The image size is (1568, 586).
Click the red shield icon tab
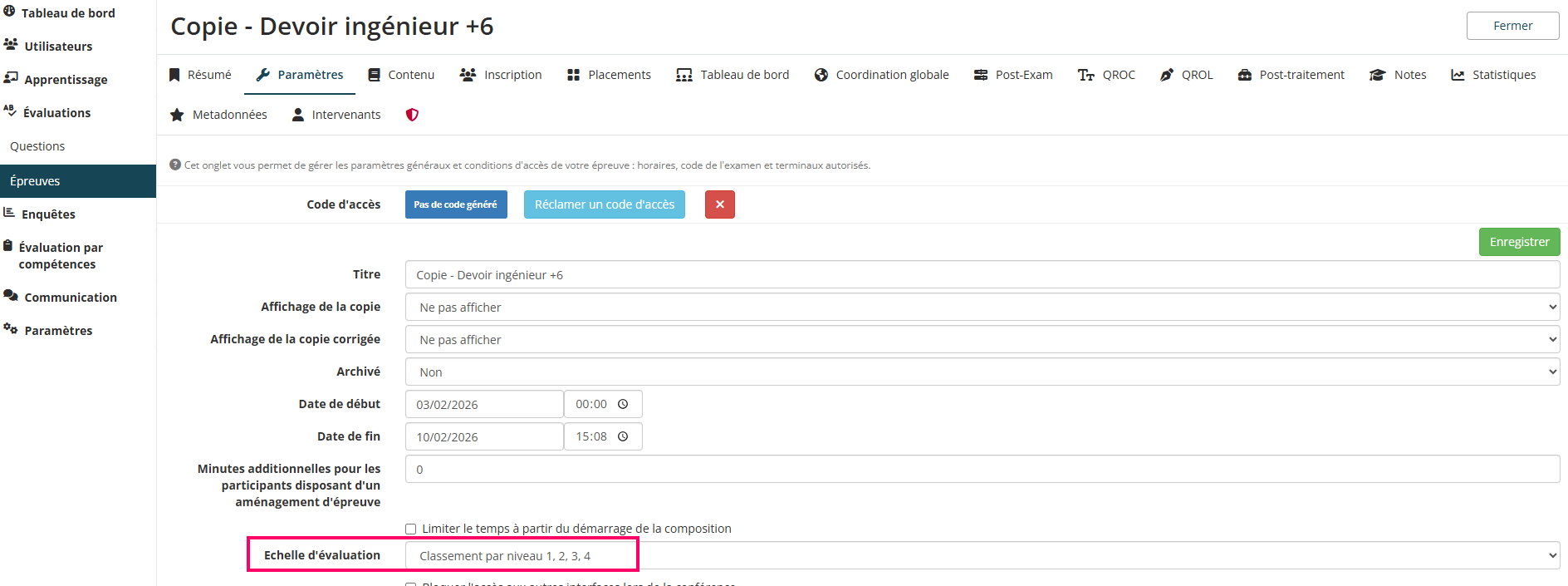[x=412, y=115]
